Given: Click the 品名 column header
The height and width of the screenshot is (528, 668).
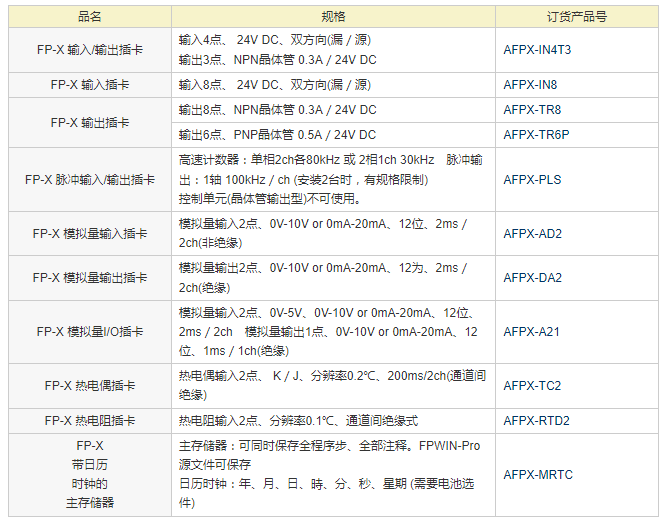Looking at the screenshot, I should 89,17.
